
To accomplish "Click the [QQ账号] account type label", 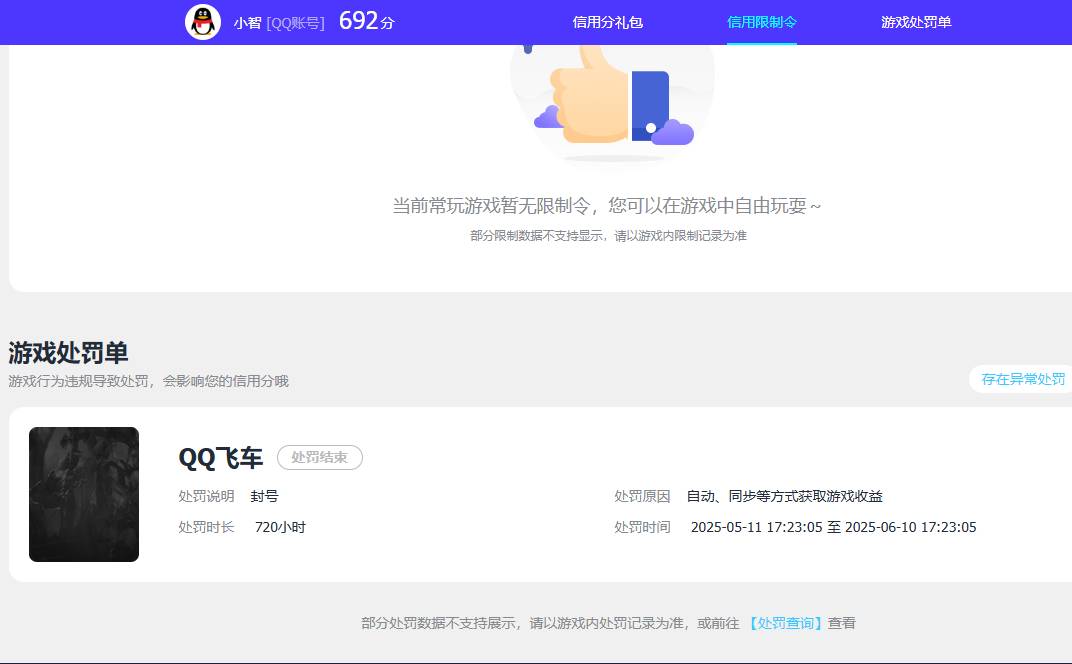I will 297,23.
